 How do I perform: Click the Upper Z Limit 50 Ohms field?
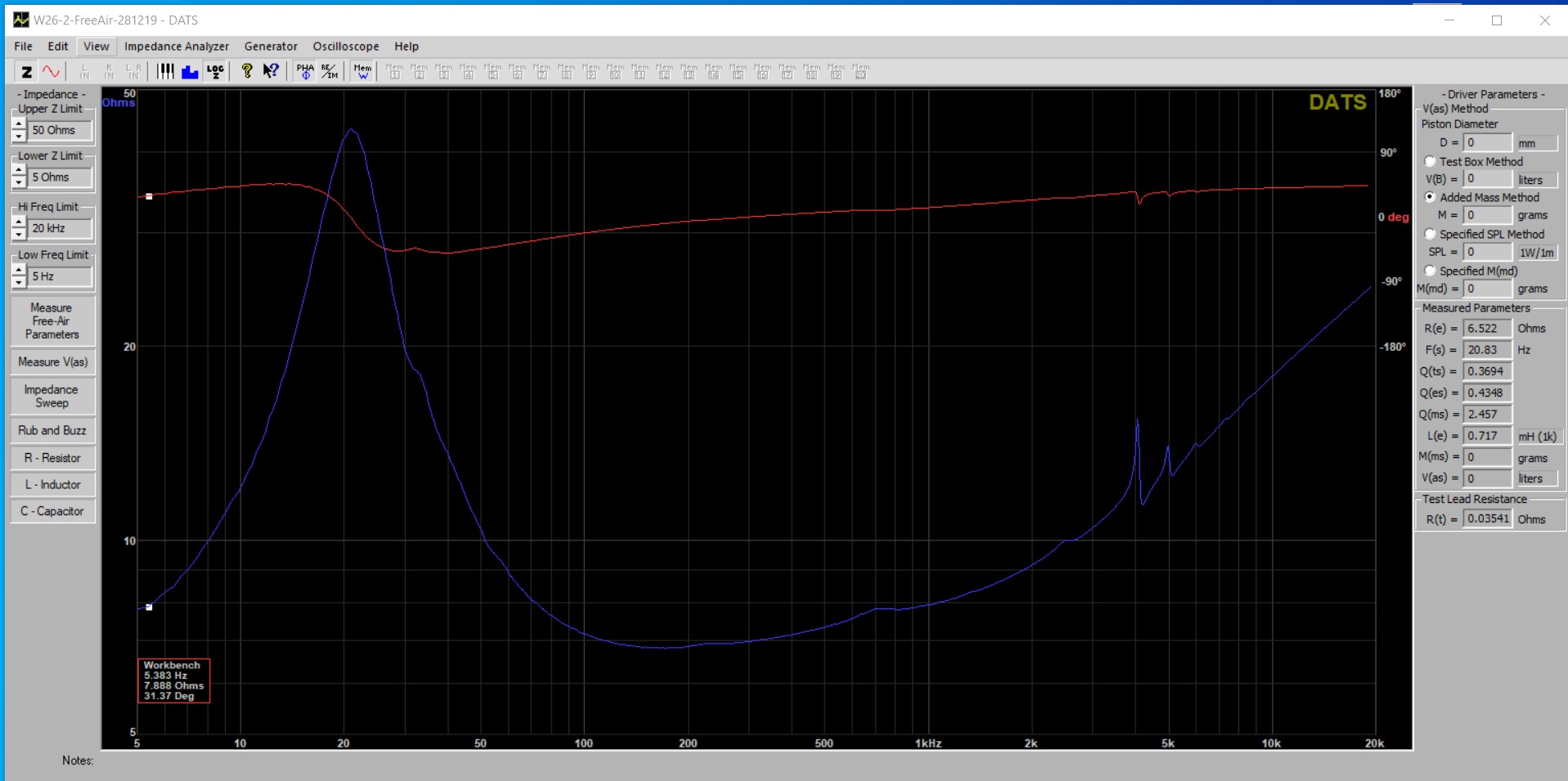[x=61, y=130]
